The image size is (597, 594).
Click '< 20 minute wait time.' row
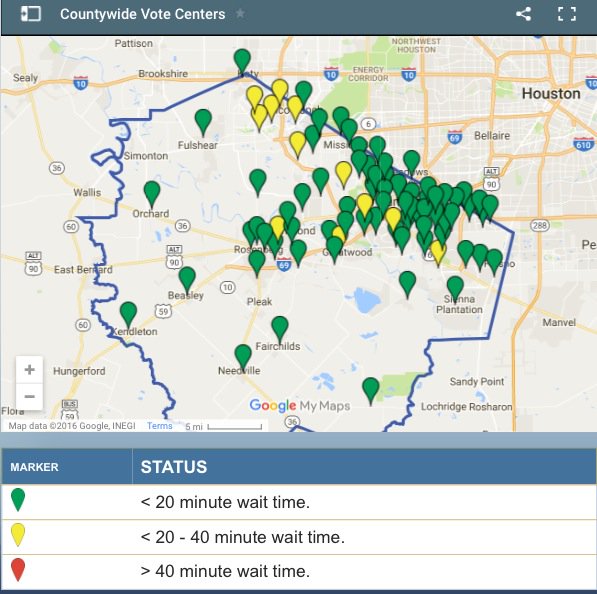tap(298, 502)
